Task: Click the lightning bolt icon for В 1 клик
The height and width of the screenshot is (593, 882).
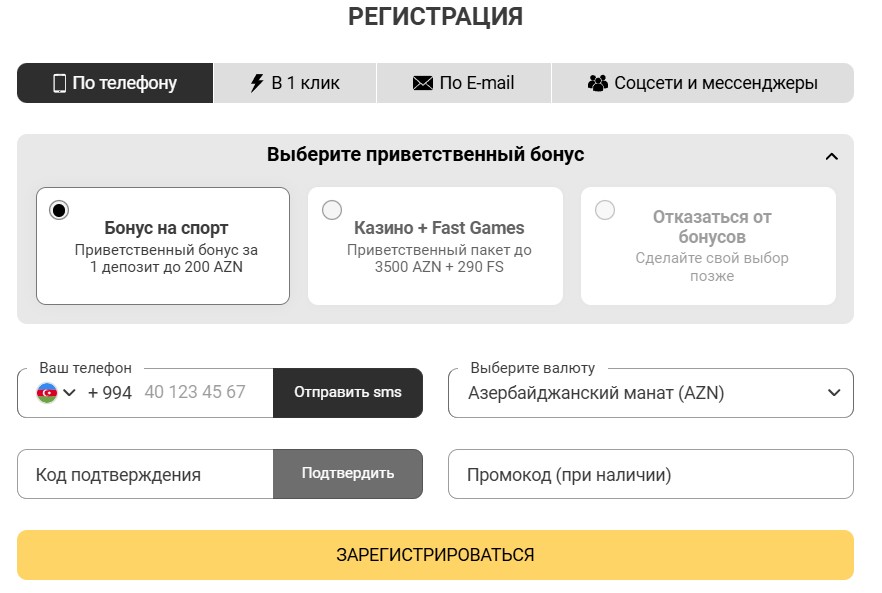Action: click(258, 84)
